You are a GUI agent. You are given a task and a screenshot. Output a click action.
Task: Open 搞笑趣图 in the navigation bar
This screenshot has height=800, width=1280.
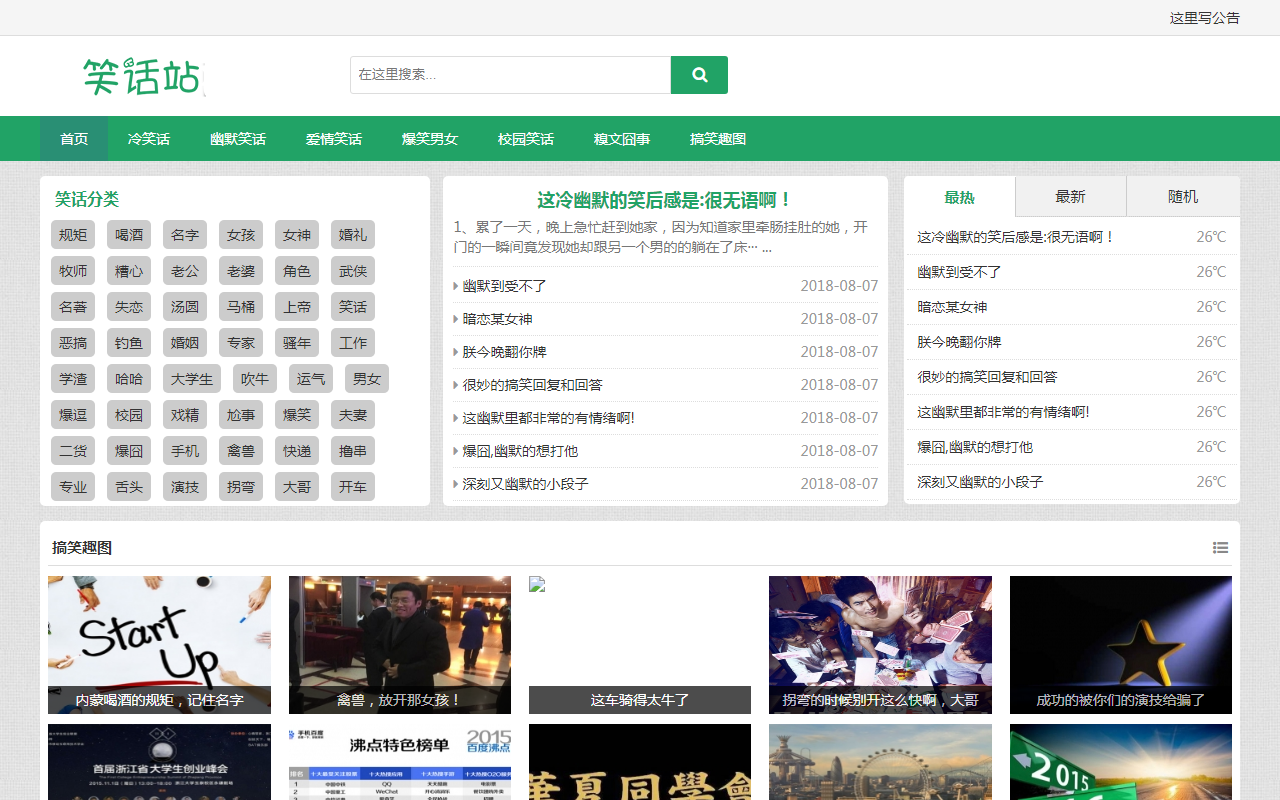point(718,139)
